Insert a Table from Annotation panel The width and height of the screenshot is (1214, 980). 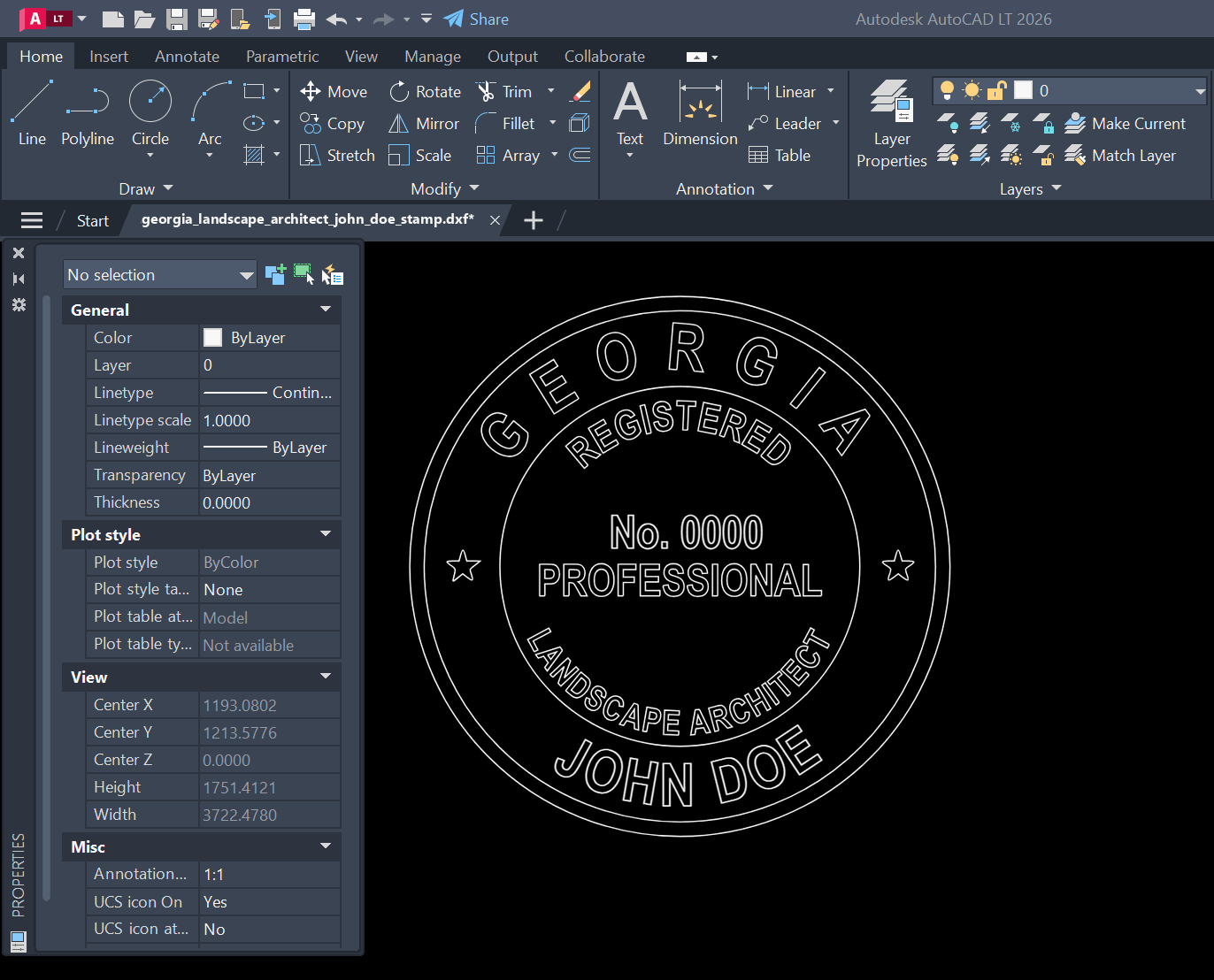click(x=780, y=155)
